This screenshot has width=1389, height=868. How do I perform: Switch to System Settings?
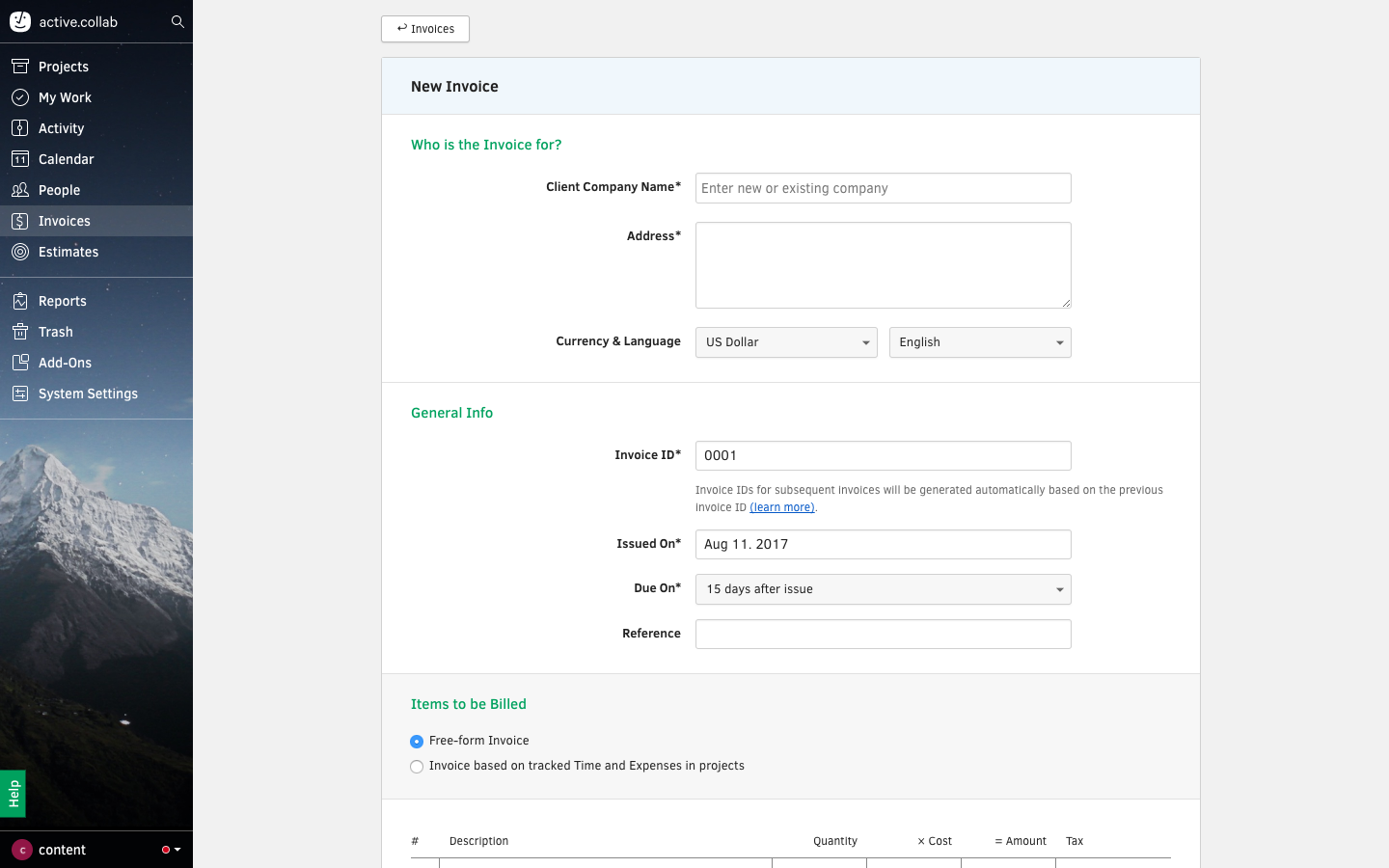coord(20,393)
